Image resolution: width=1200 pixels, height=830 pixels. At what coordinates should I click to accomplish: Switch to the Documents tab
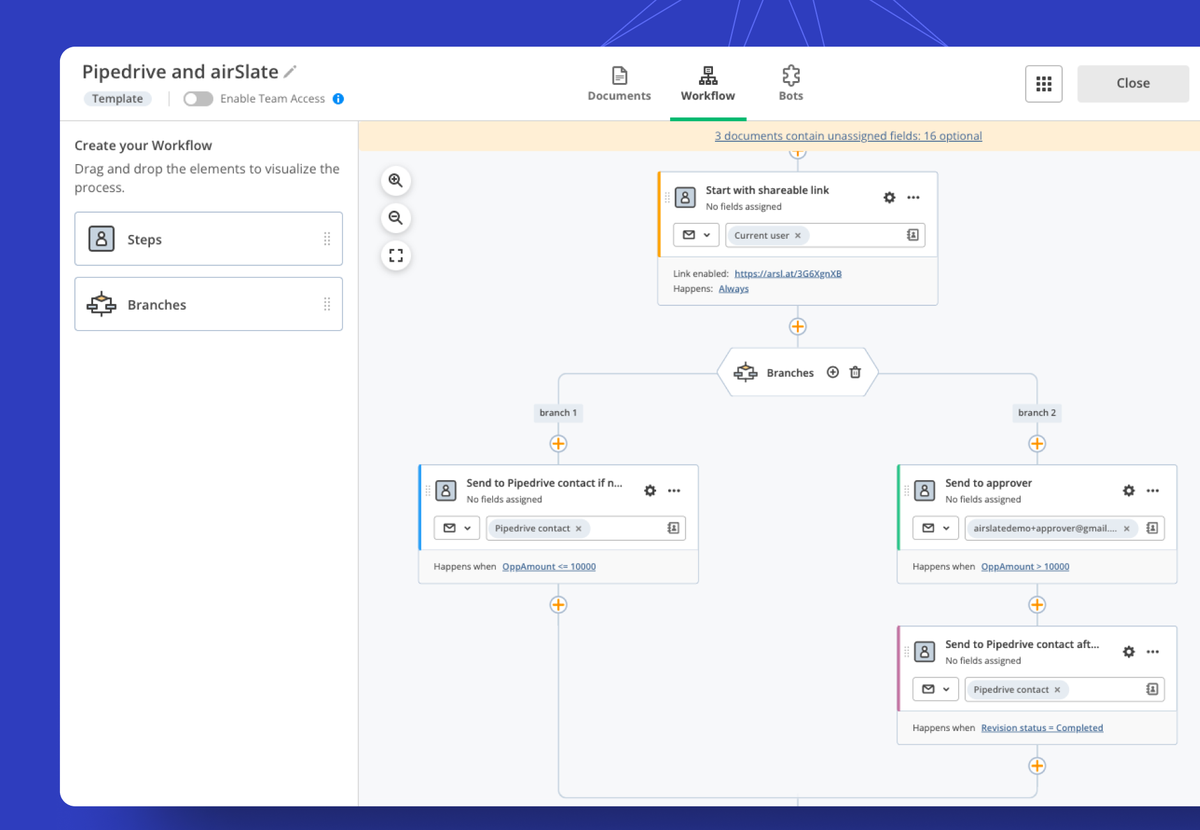[x=619, y=84]
